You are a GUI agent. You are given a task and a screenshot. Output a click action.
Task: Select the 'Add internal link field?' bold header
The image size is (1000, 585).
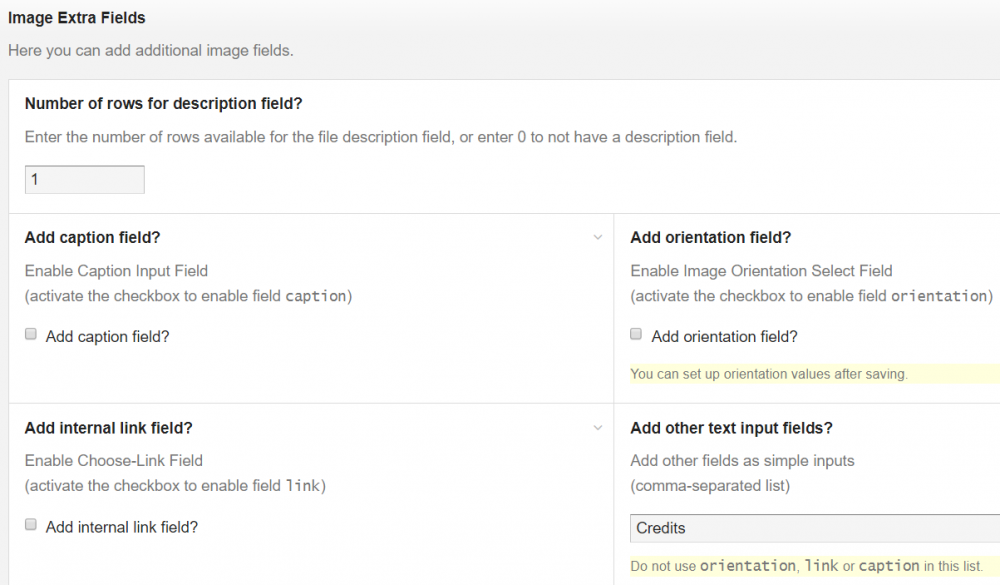click(108, 428)
